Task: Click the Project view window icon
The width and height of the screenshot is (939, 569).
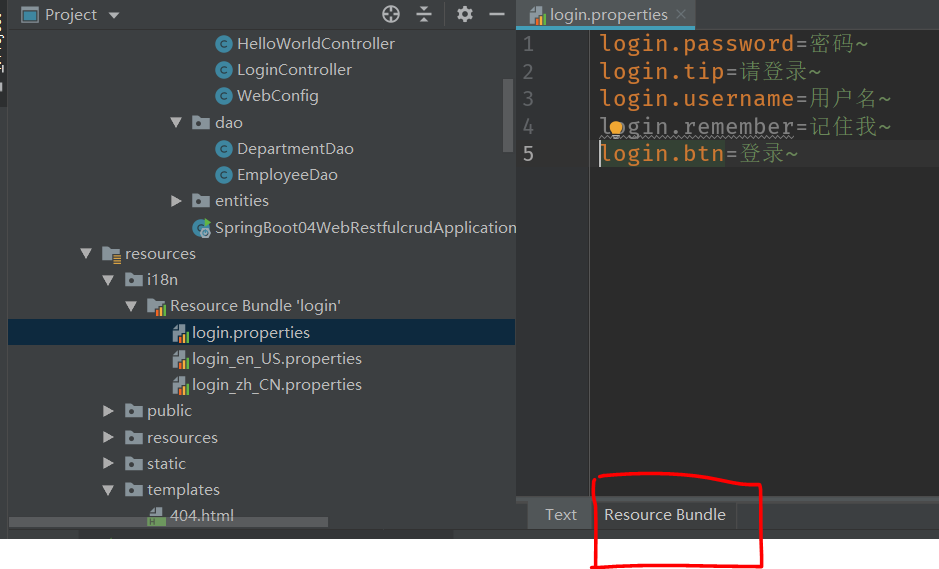Action: point(29,14)
